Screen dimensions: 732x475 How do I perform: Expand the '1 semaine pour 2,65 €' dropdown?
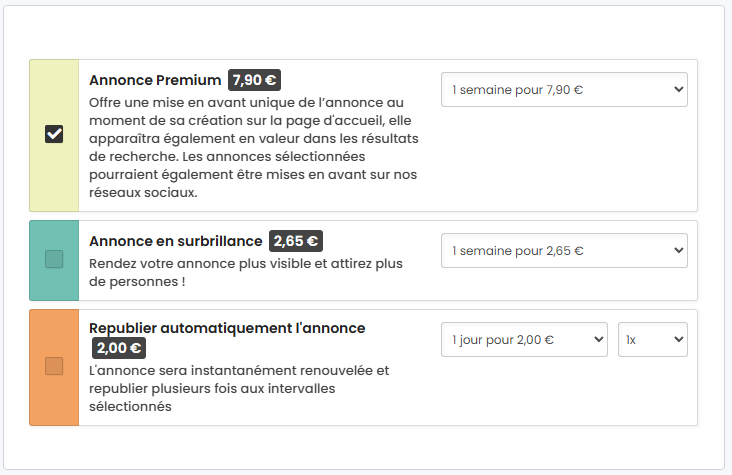563,250
